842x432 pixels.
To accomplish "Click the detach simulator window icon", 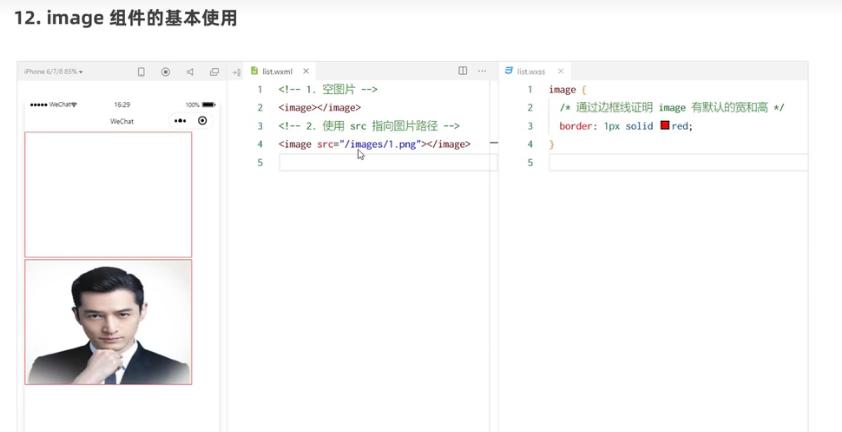I will (214, 71).
